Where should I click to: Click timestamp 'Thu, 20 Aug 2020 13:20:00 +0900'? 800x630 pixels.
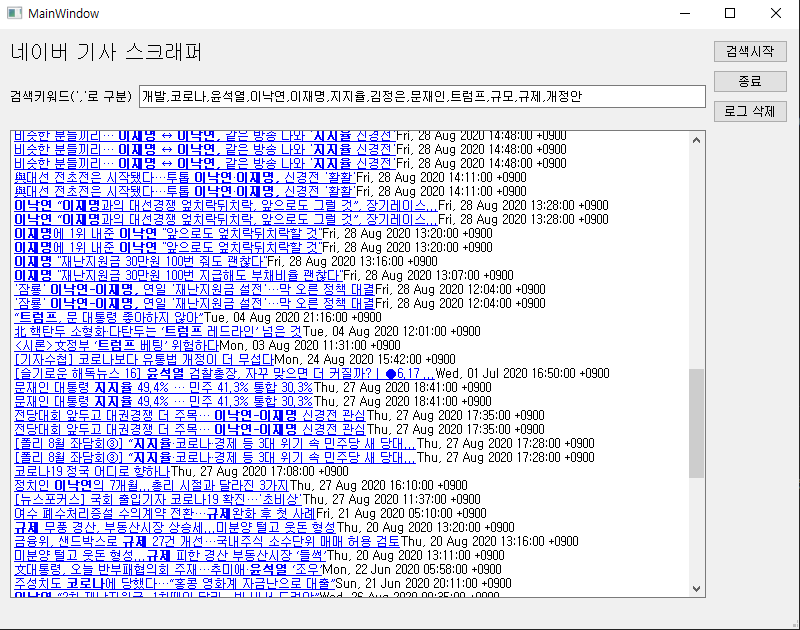coord(426,527)
